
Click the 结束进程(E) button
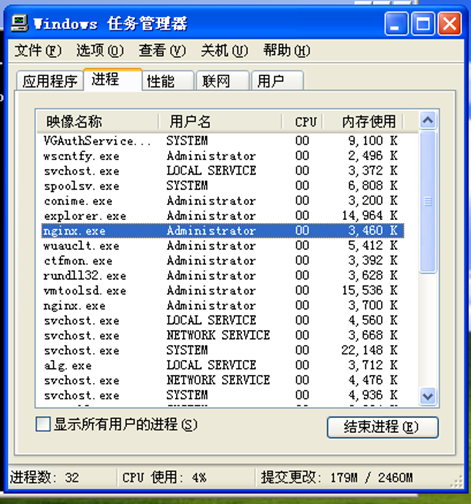383,427
